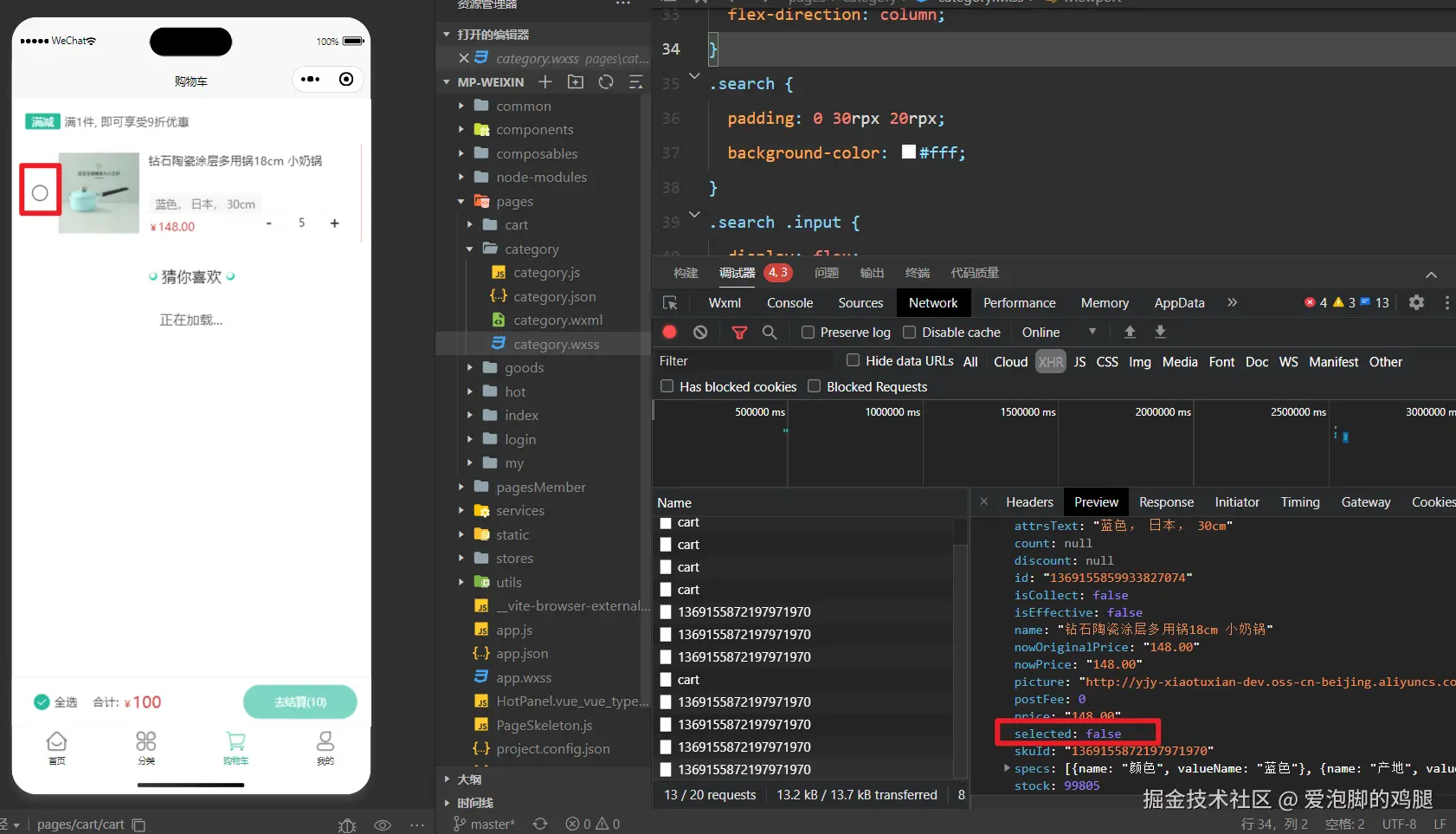Open the Sources devtools tab
Screen dimensions: 1456x834
[x=860, y=302]
